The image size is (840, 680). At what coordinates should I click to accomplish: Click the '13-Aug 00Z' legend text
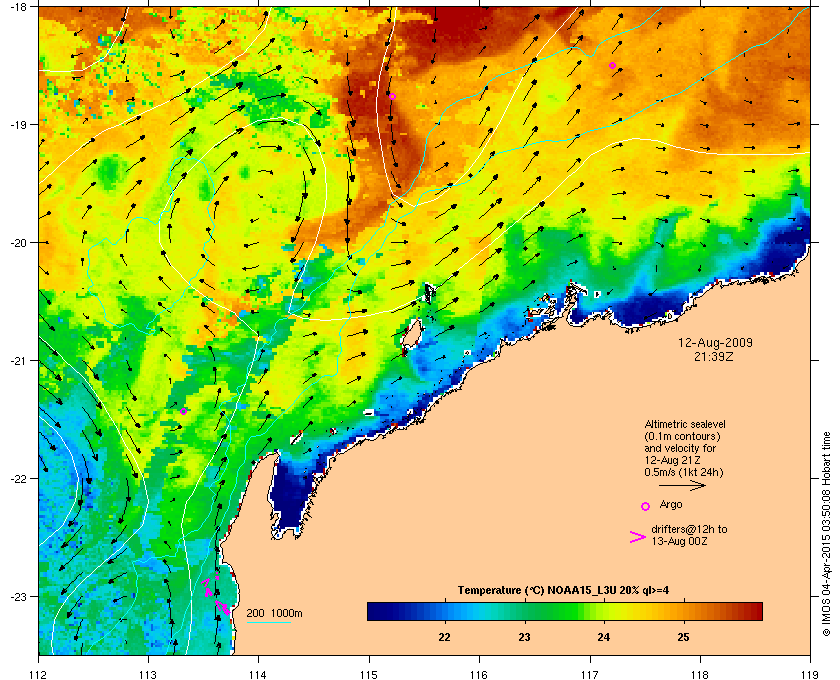click(x=679, y=541)
